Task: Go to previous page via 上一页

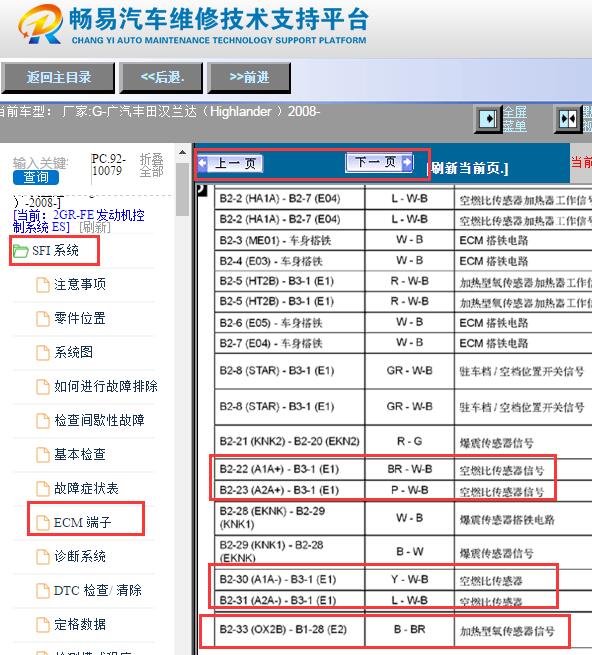Action: pyautogui.click(x=230, y=163)
